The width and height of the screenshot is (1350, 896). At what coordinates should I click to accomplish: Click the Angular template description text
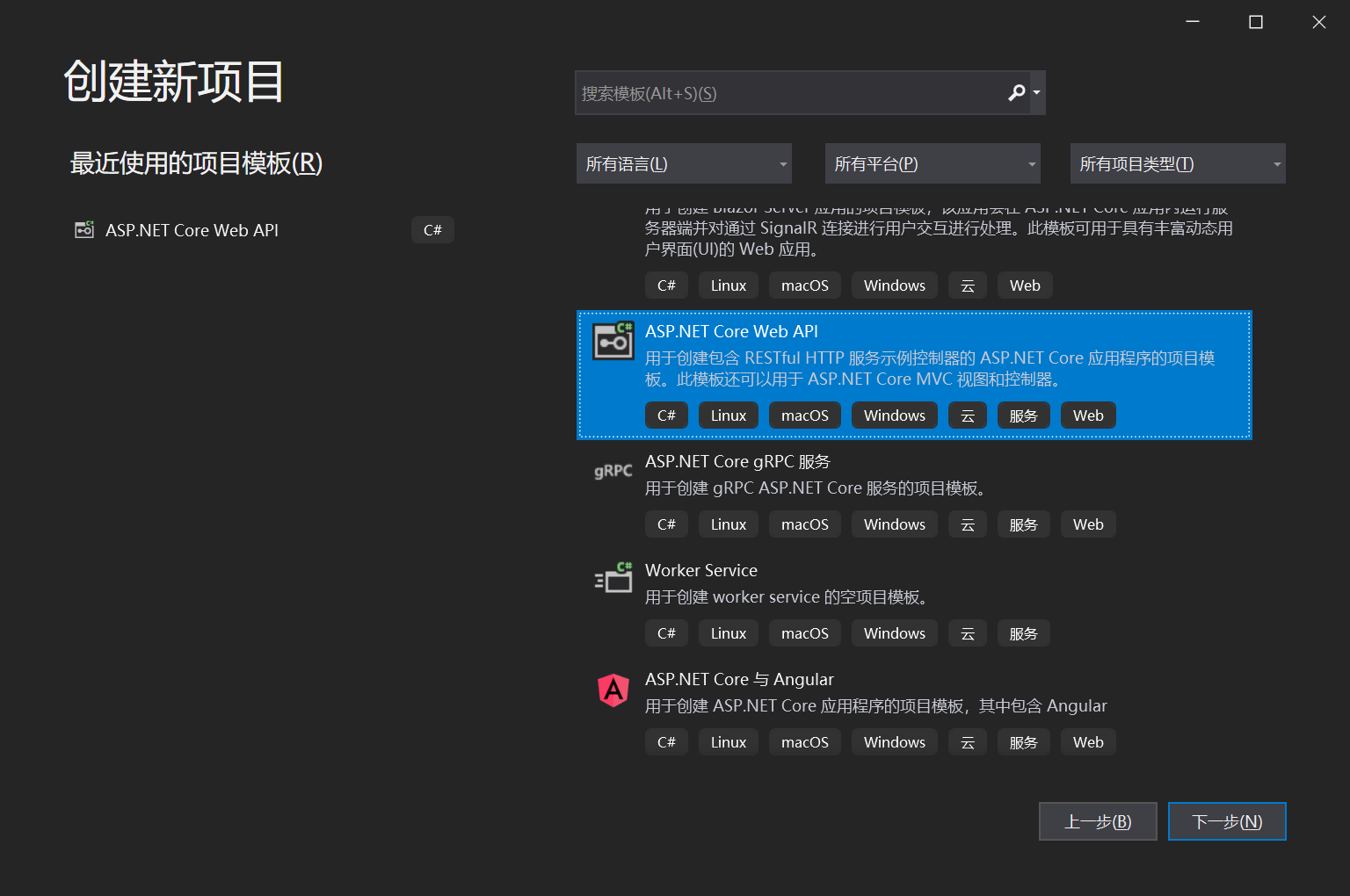click(875, 705)
